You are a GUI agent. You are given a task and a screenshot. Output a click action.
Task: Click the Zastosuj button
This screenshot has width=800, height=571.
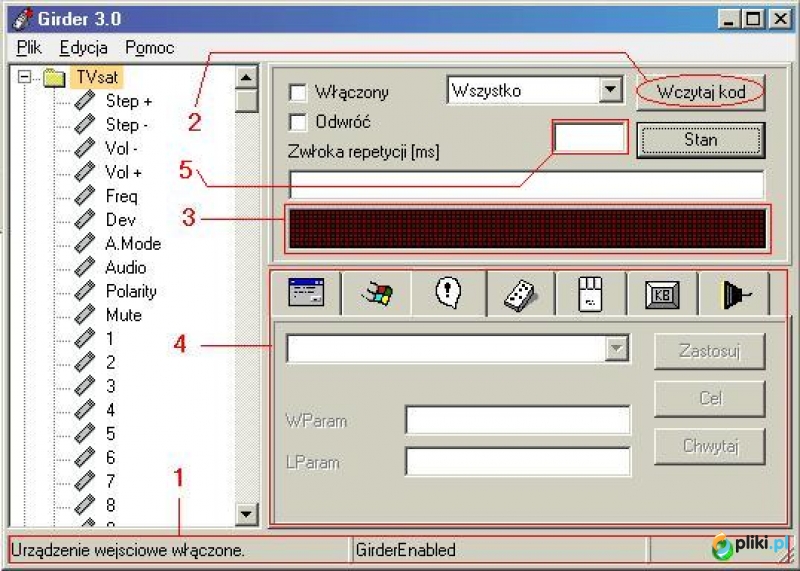(x=710, y=351)
